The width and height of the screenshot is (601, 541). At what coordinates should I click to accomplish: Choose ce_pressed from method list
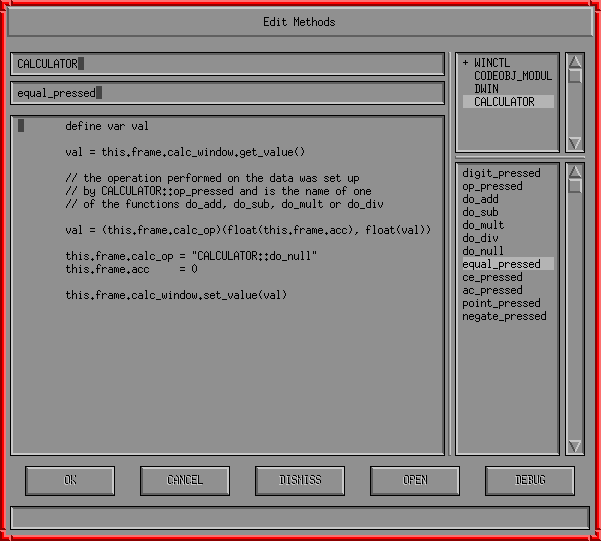tap(492, 277)
